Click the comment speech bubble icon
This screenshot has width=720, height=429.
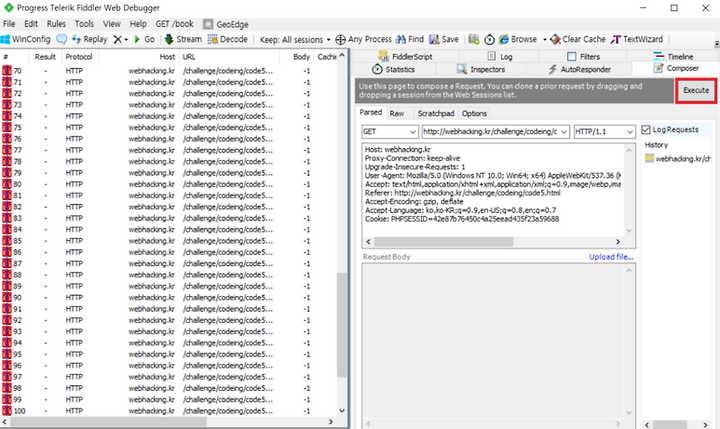(x=62, y=40)
